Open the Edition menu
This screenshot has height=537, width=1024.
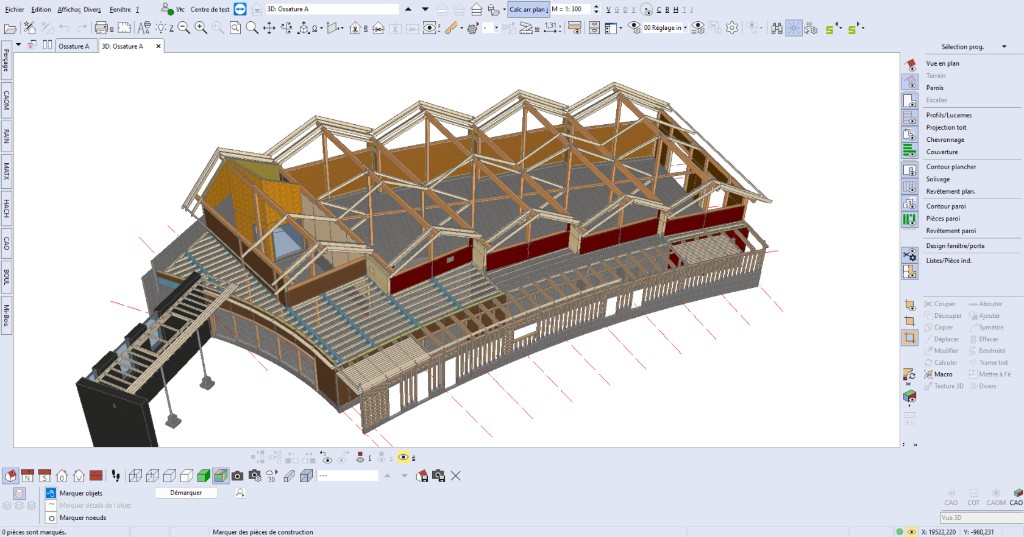41,10
